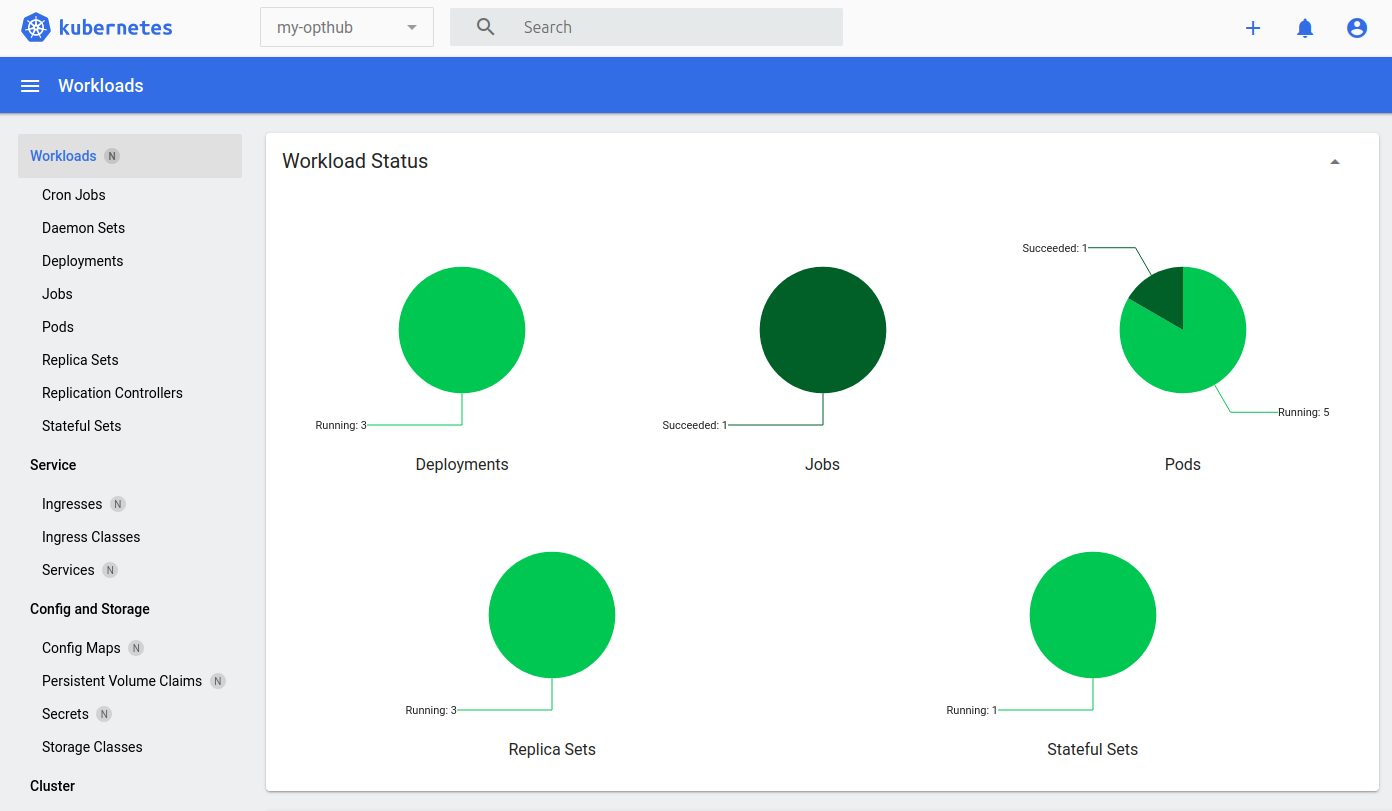This screenshot has width=1392, height=811.
Task: Click the N badge next to Services
Action: 110,570
